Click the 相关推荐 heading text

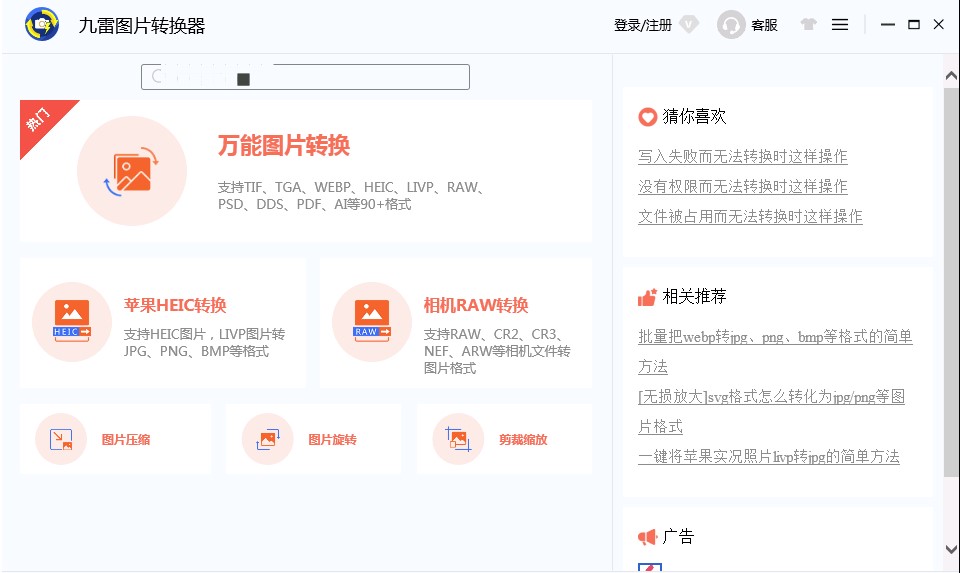694,297
